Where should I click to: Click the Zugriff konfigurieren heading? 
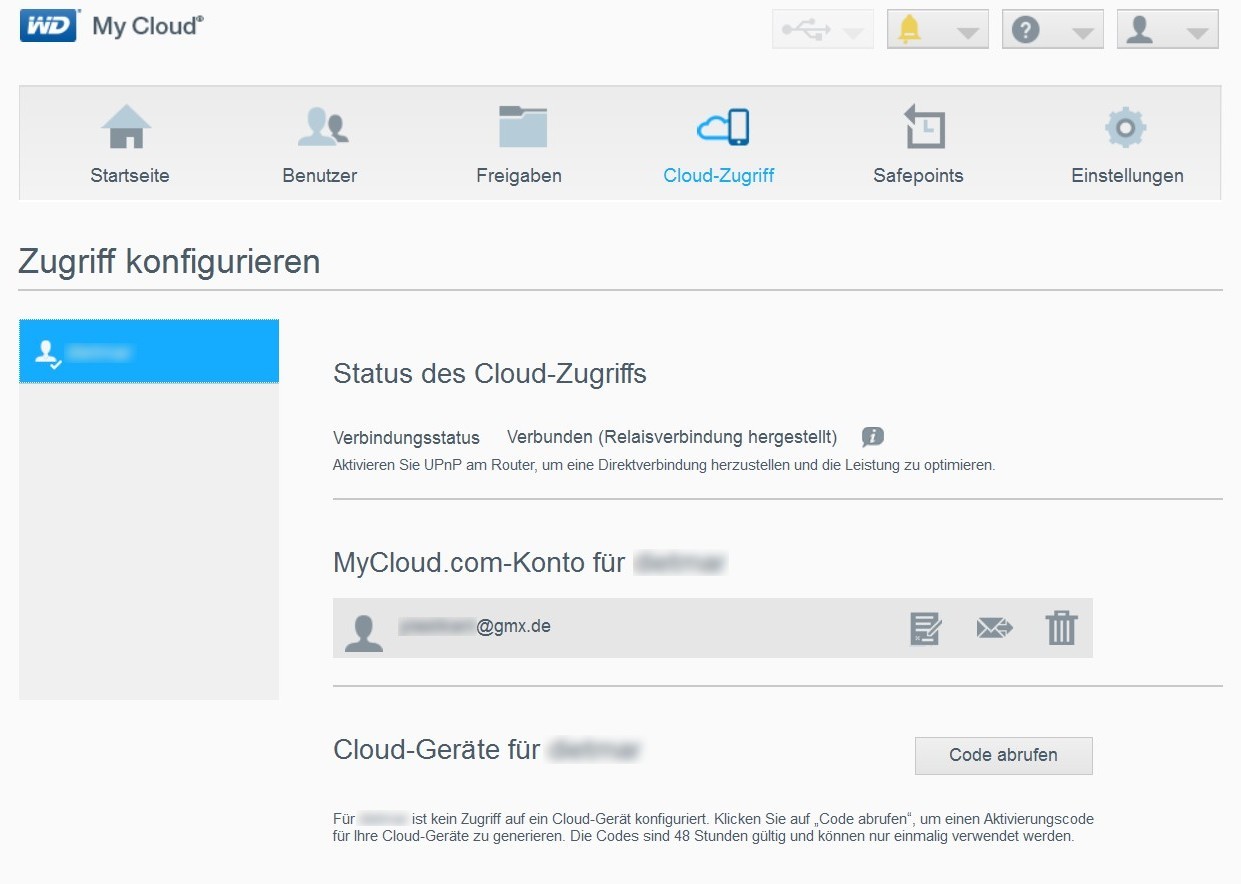(x=170, y=262)
